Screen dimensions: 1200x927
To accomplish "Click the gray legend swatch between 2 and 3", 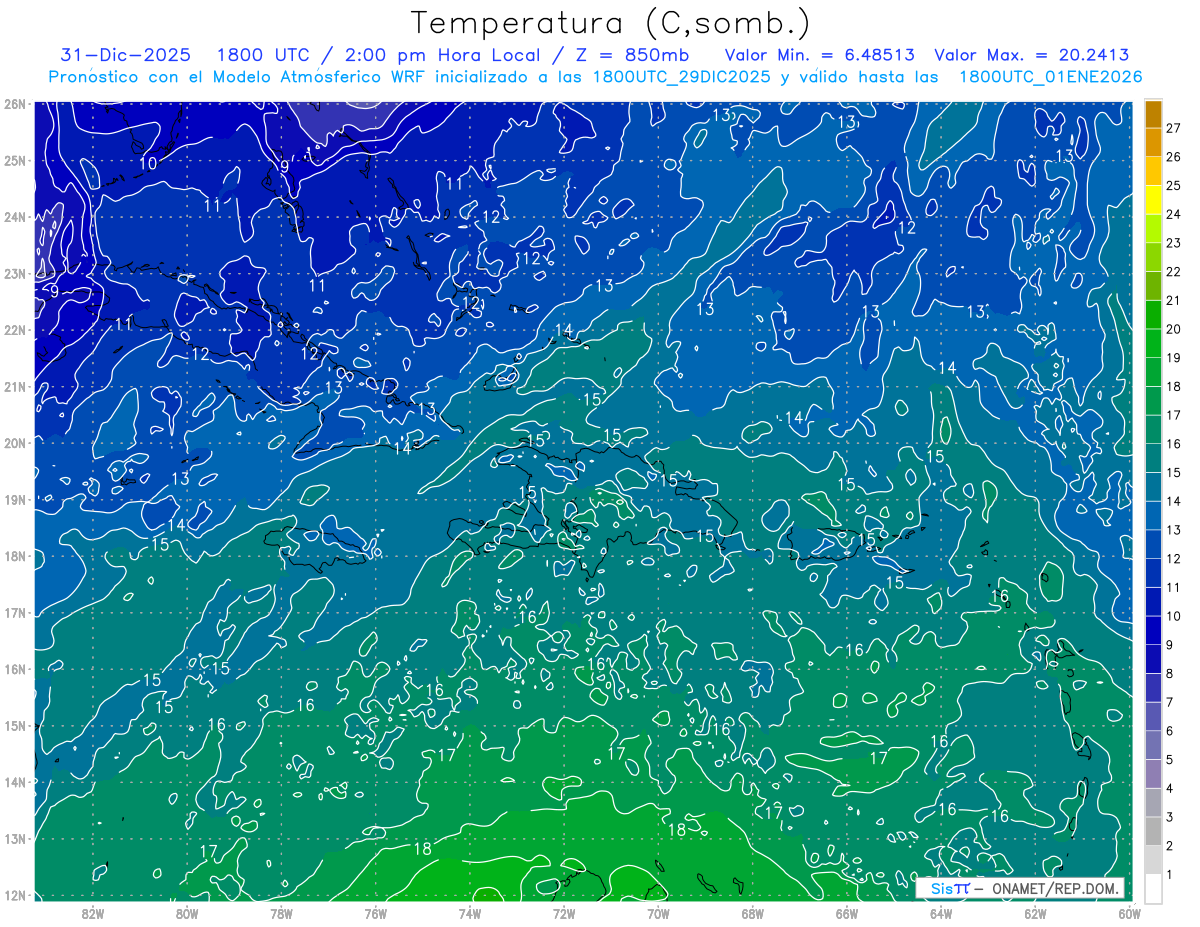I will [1153, 831].
